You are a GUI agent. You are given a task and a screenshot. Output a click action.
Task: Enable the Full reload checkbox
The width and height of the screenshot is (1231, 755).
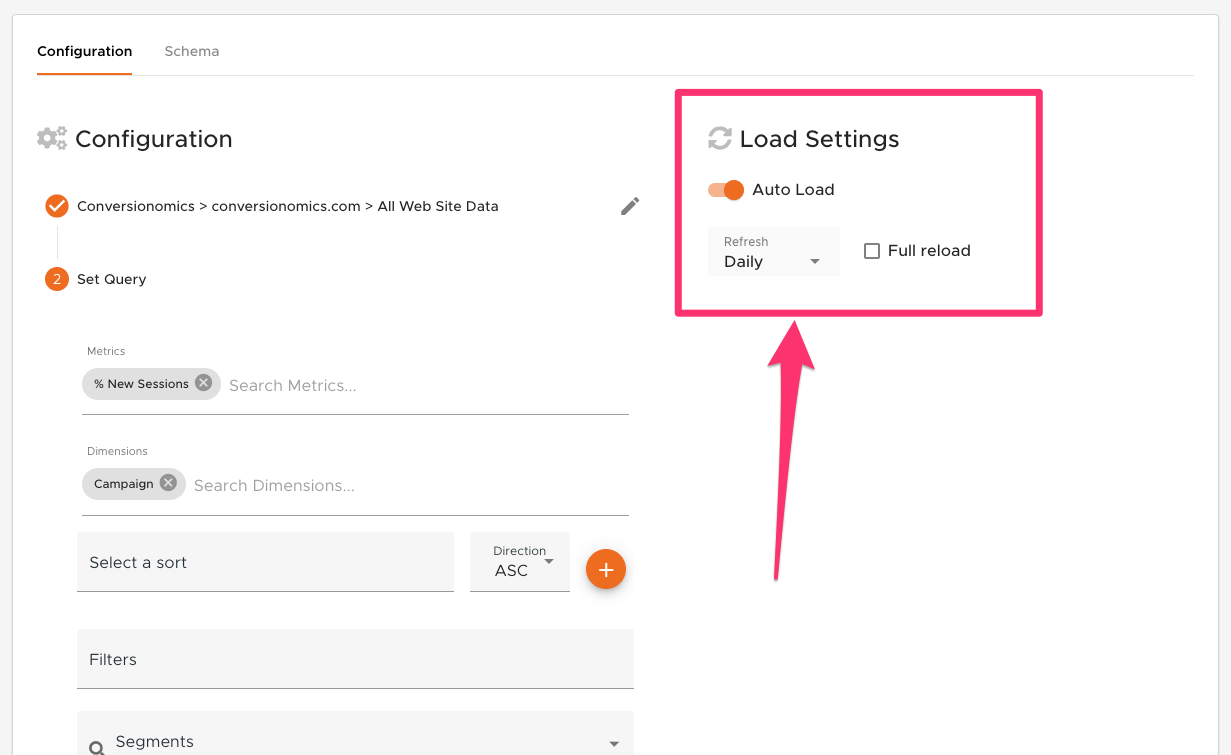871,250
